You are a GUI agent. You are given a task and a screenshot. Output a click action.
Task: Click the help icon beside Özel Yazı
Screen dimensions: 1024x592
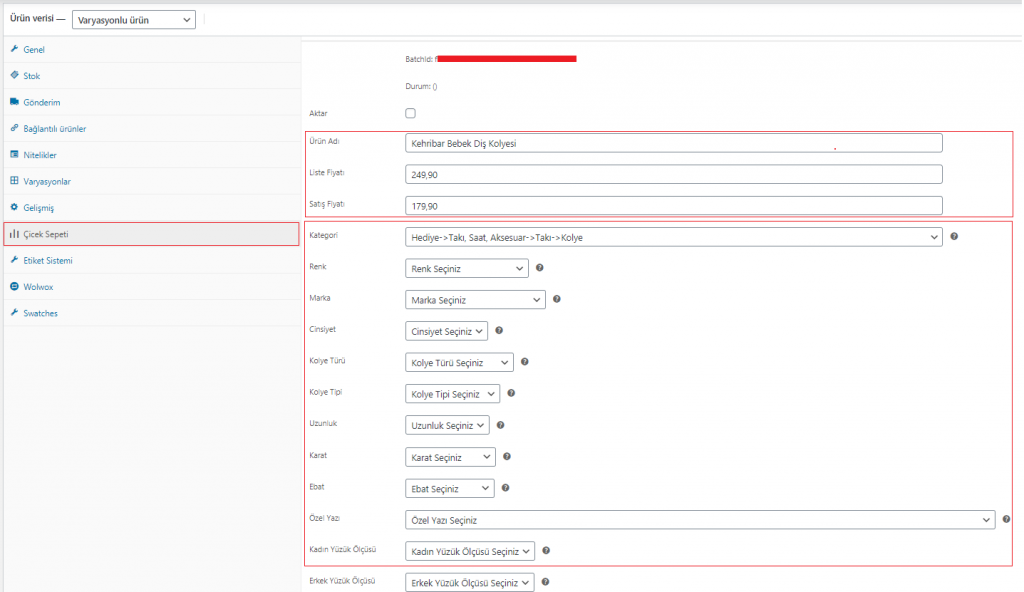[1006, 519]
